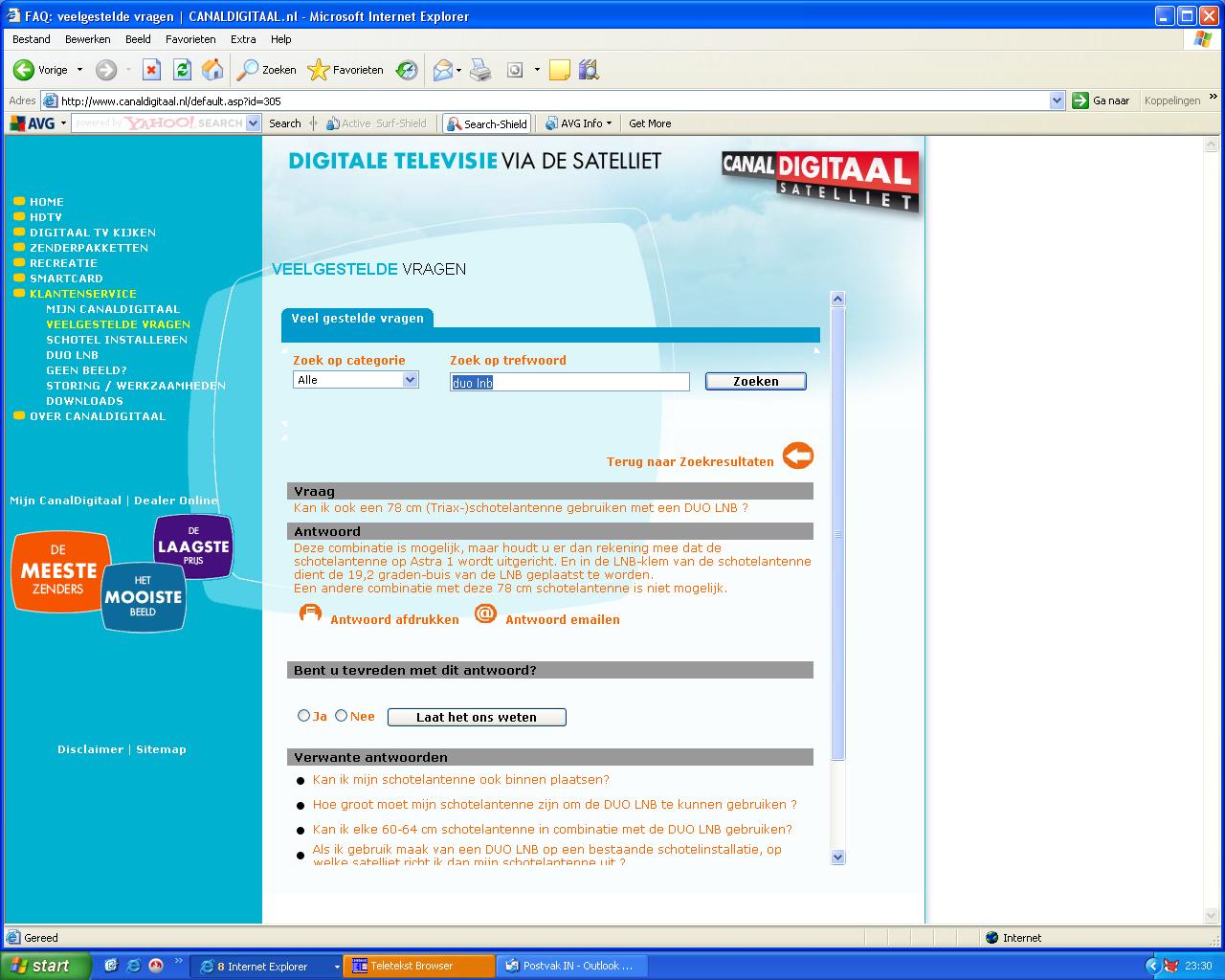Click the yellow note toolbar icon

coord(560,70)
